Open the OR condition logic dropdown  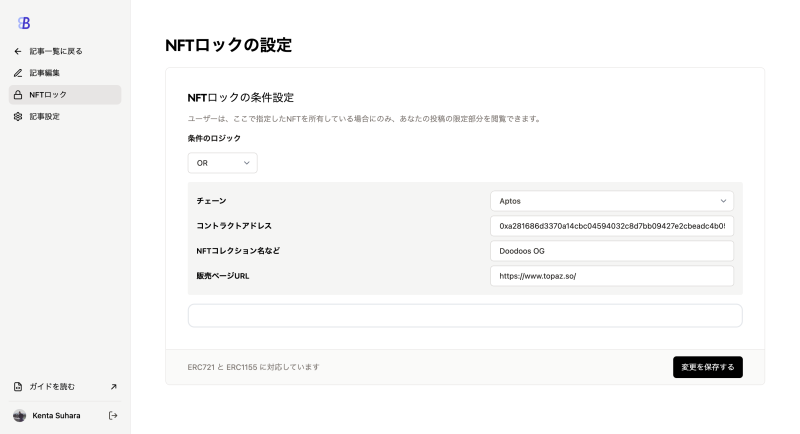click(x=222, y=163)
